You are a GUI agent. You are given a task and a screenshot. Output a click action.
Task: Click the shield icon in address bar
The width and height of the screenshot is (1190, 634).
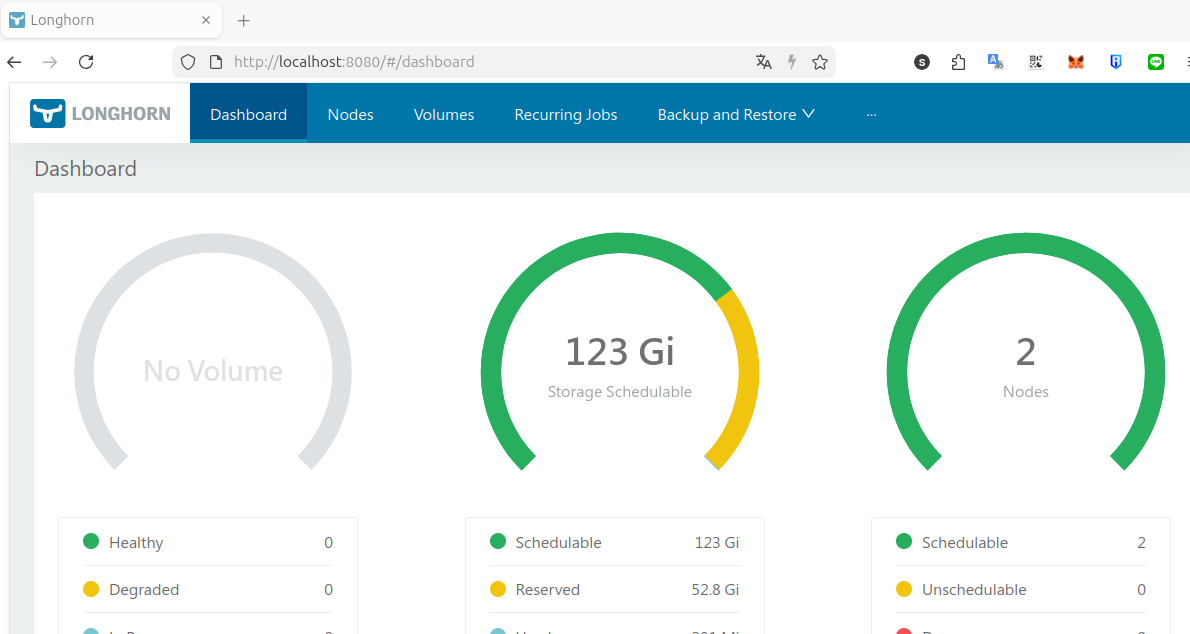coord(188,62)
